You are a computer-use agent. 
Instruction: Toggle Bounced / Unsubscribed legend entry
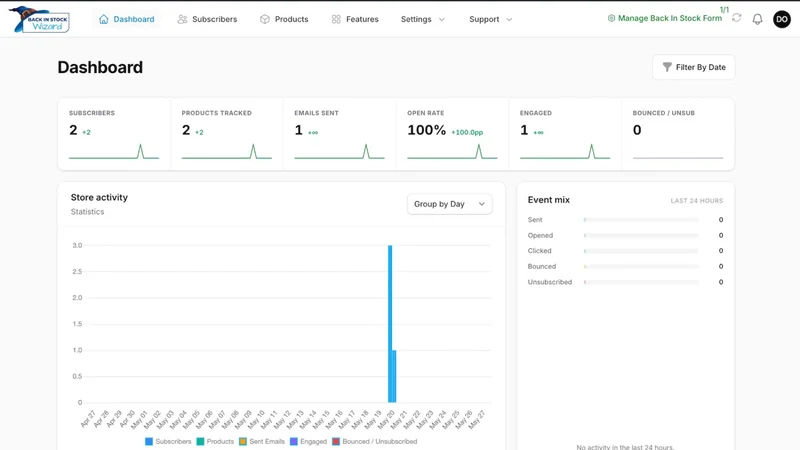click(374, 441)
